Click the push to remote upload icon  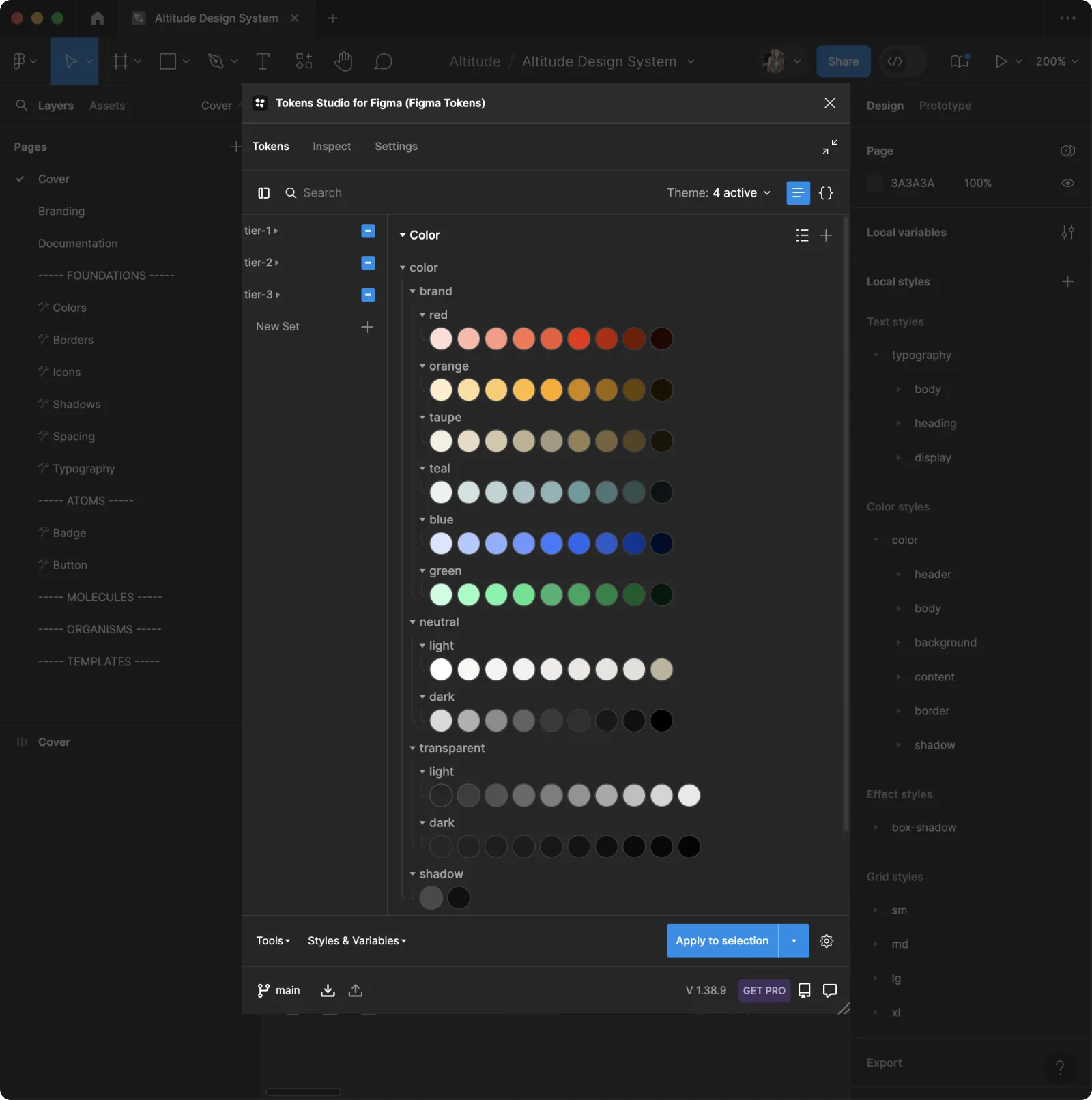(x=356, y=990)
